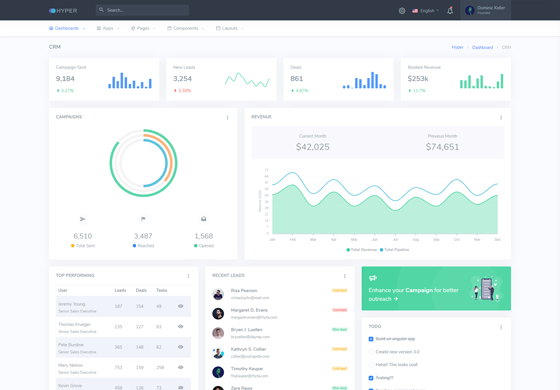The image size is (560, 390).
Task: View Jeremy Young's details via the eye icon
Action: click(x=181, y=306)
